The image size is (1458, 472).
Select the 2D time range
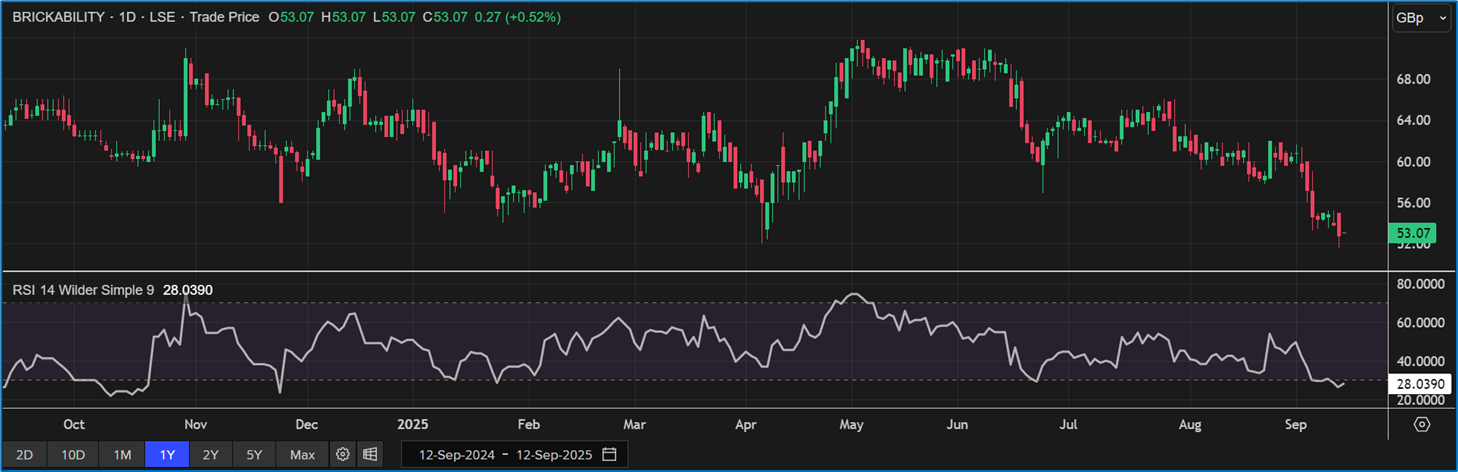click(24, 455)
